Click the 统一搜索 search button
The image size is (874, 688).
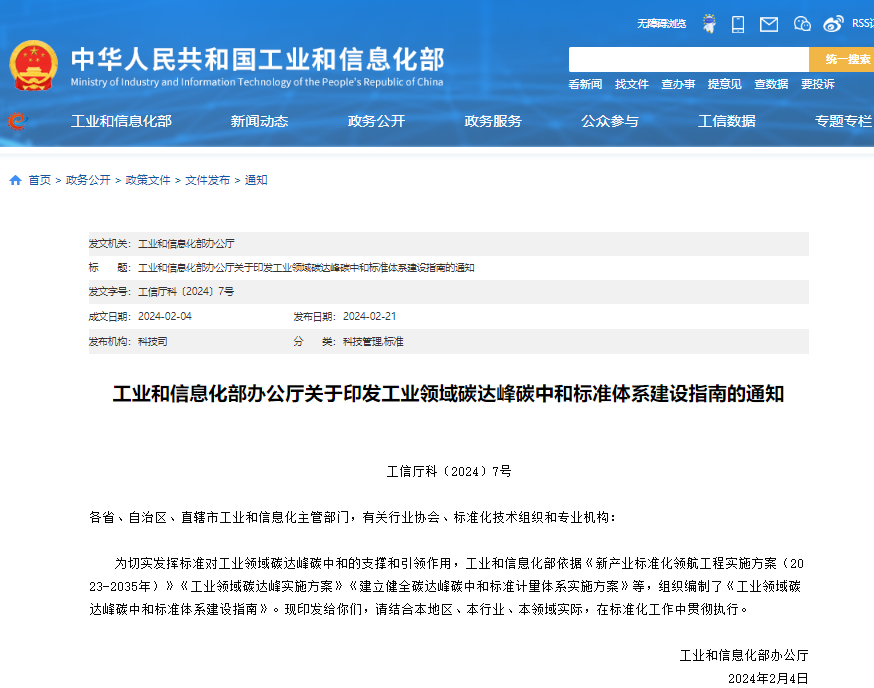843,59
